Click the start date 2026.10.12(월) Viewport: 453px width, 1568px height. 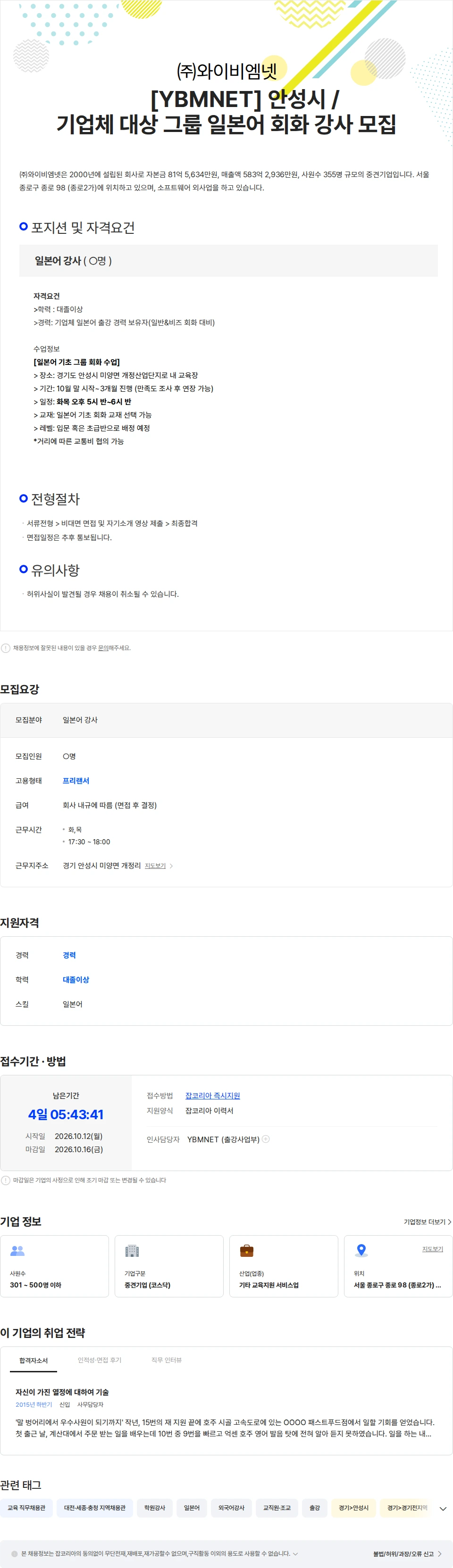click(x=78, y=1136)
